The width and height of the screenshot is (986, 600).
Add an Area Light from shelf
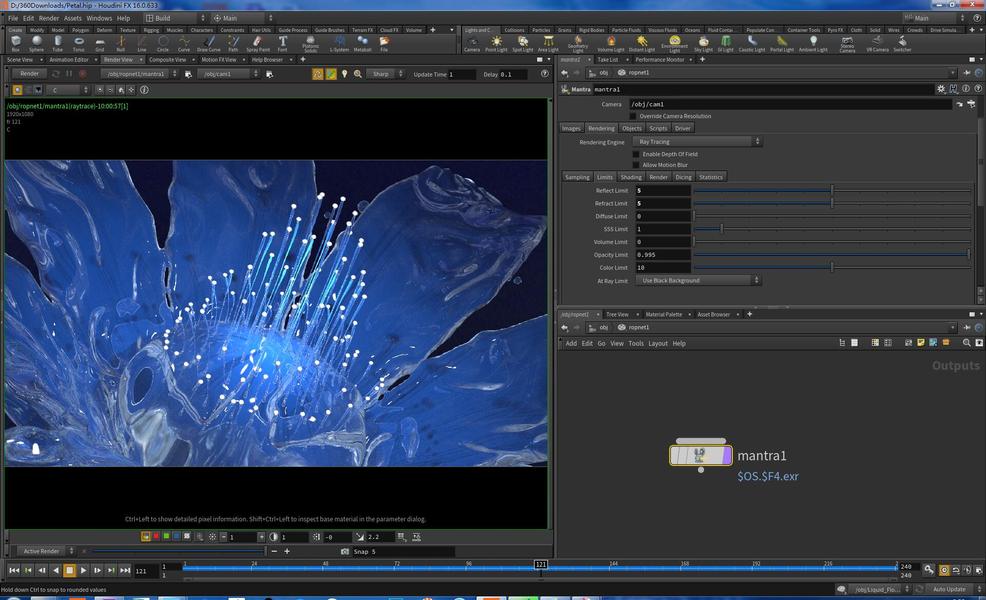548,43
